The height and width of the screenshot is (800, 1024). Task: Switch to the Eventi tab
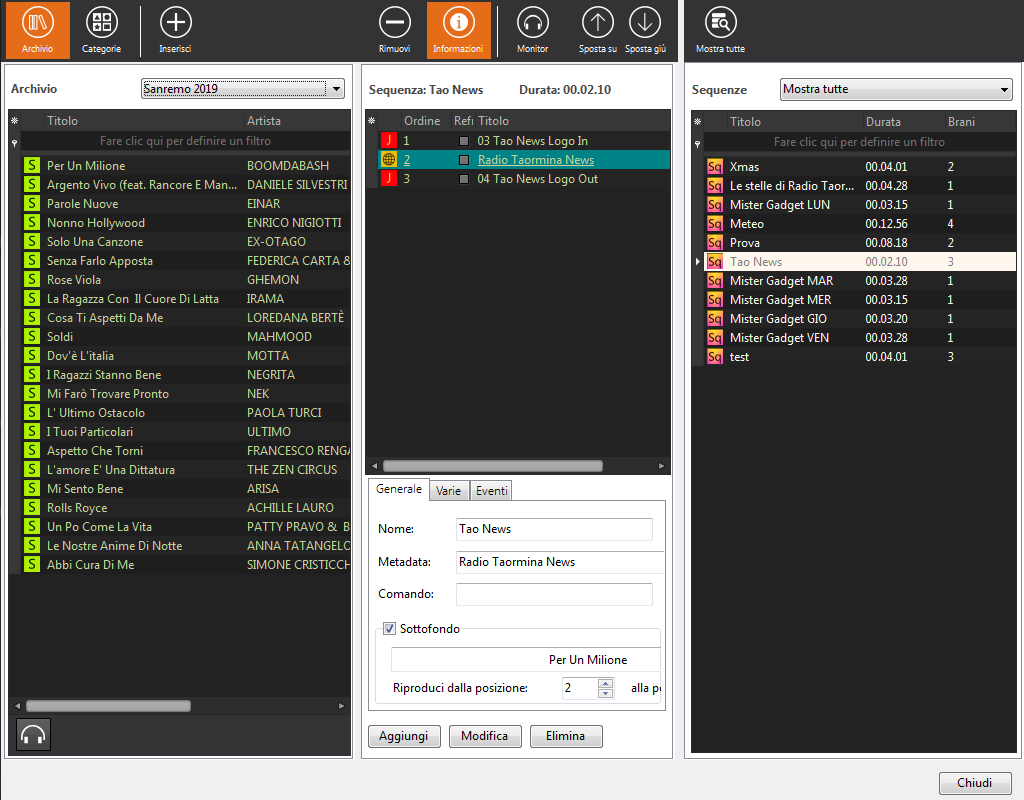(x=491, y=491)
